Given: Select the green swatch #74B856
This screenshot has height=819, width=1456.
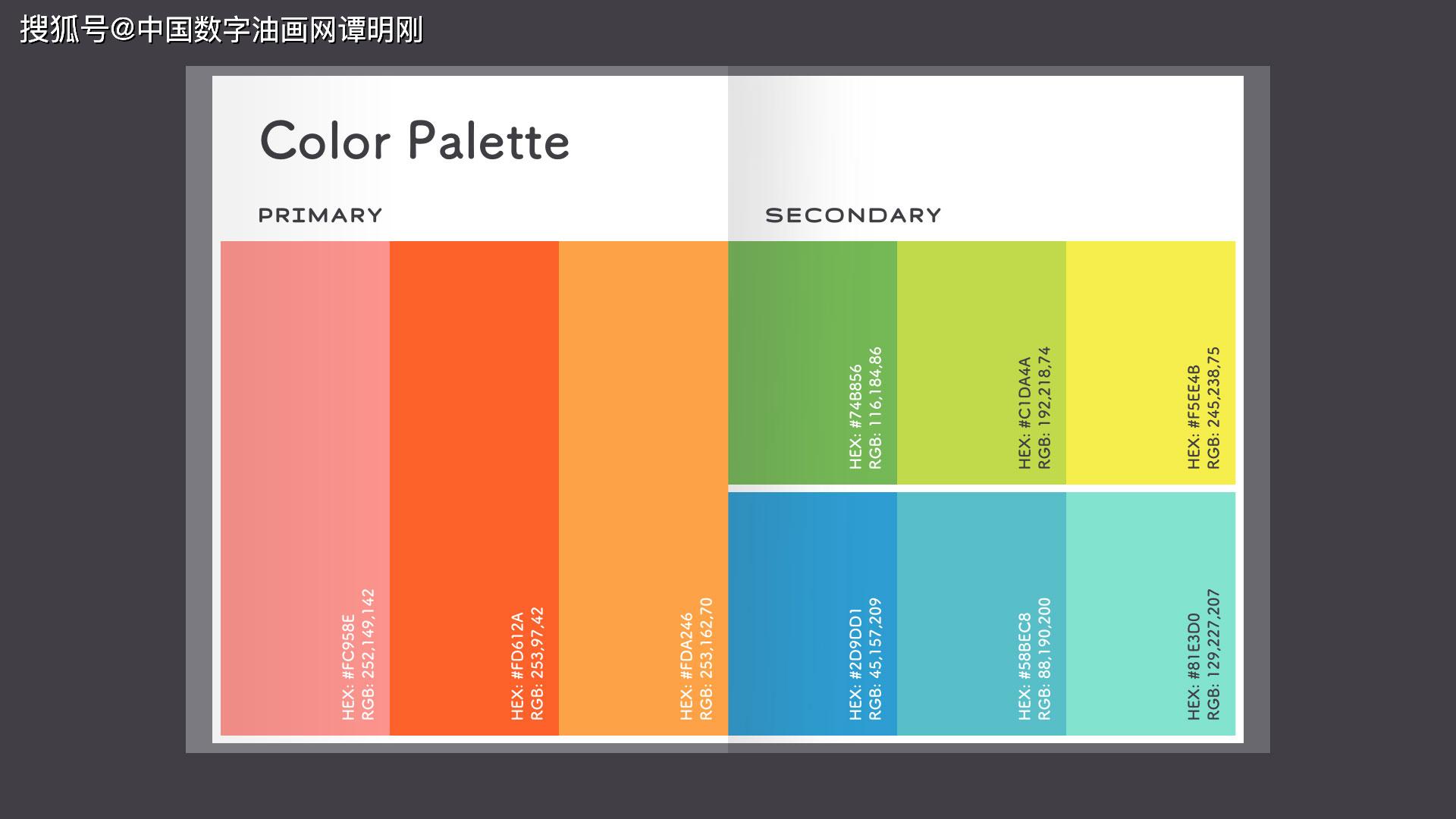Looking at the screenshot, I should coord(812,362).
